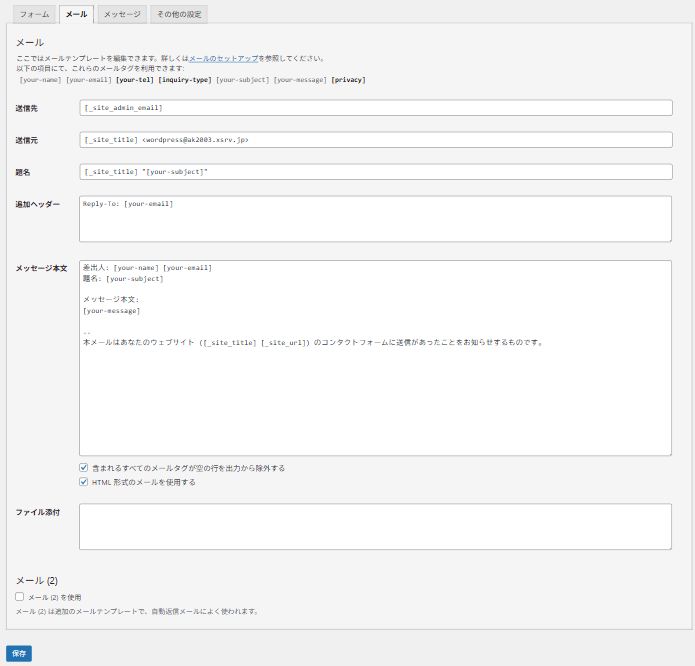Open the メッセージ tab
This screenshot has width=695, height=666.
(122, 15)
